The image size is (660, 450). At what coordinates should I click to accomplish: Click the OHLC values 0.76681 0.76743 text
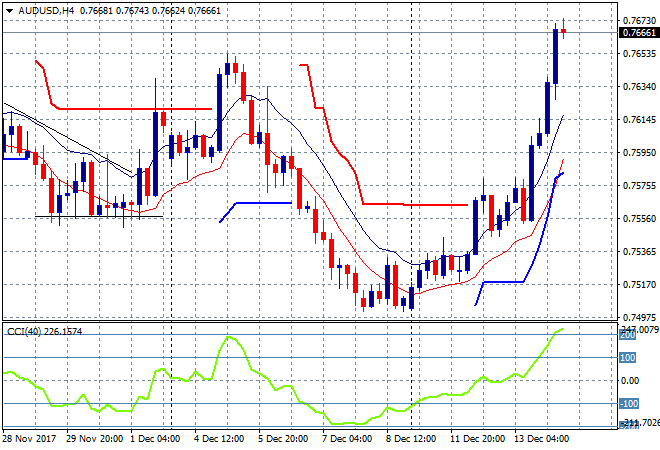(x=114, y=11)
